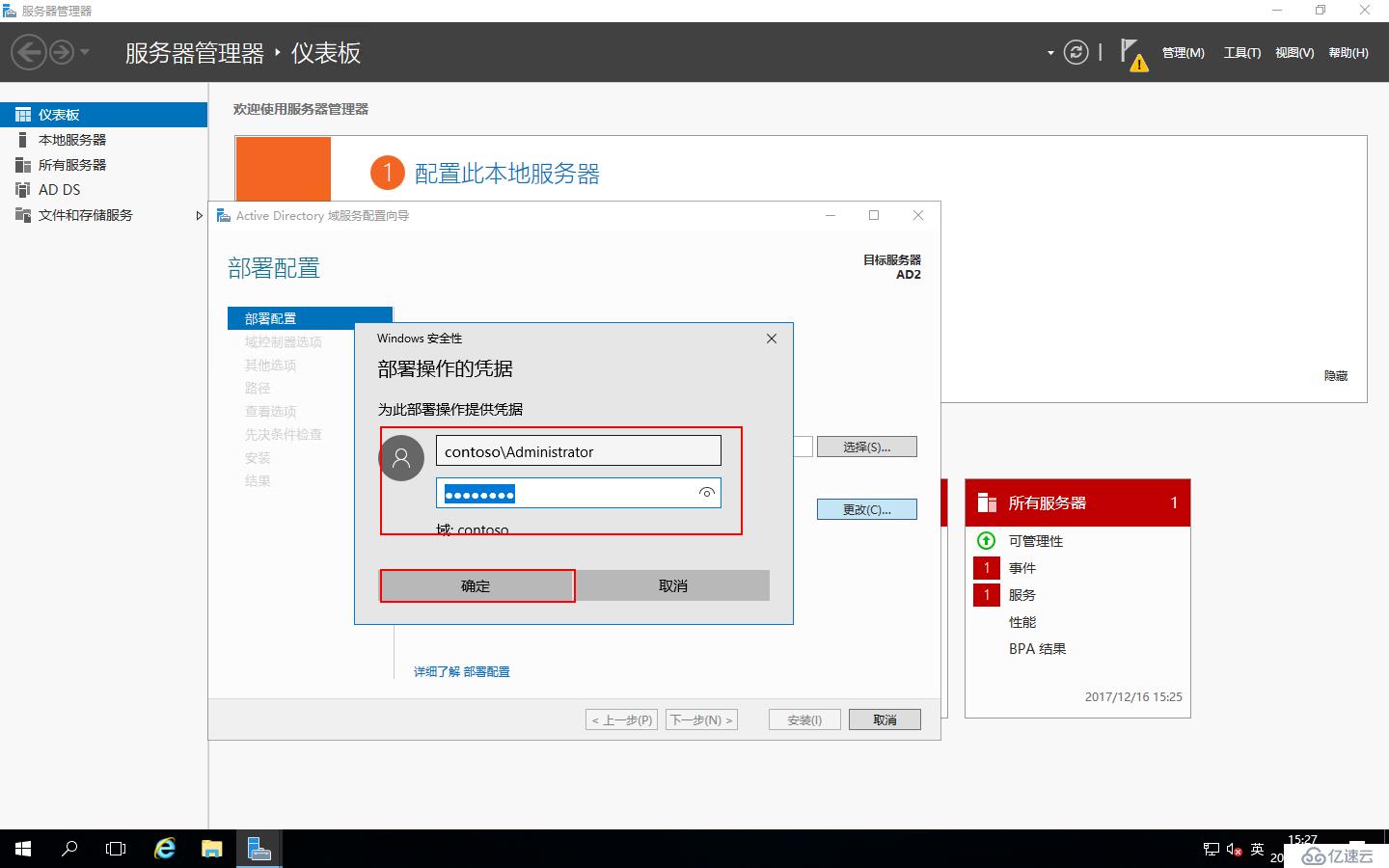Toggle the password reveal eye icon
The height and width of the screenshot is (868, 1389).
[707, 493]
